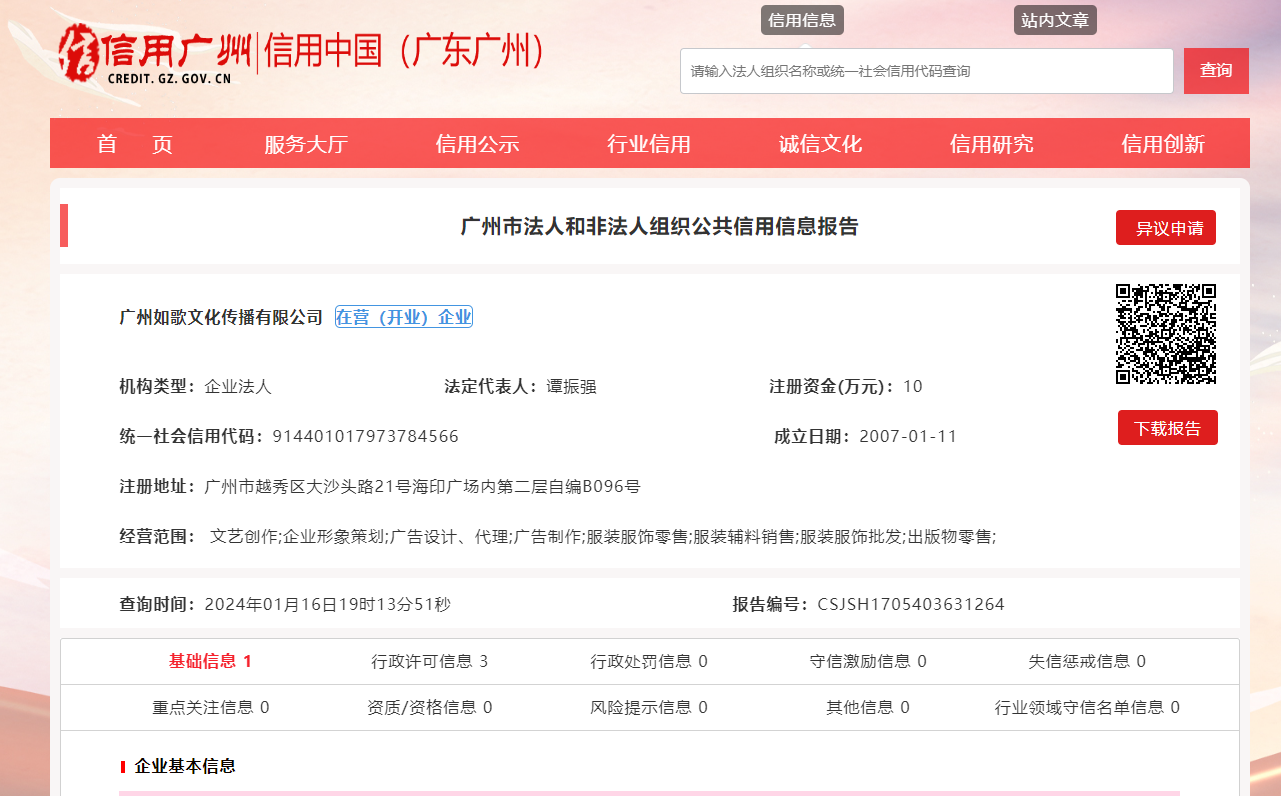Switch to the 风险提示信息 tab
1281x796 pixels.
point(649,707)
